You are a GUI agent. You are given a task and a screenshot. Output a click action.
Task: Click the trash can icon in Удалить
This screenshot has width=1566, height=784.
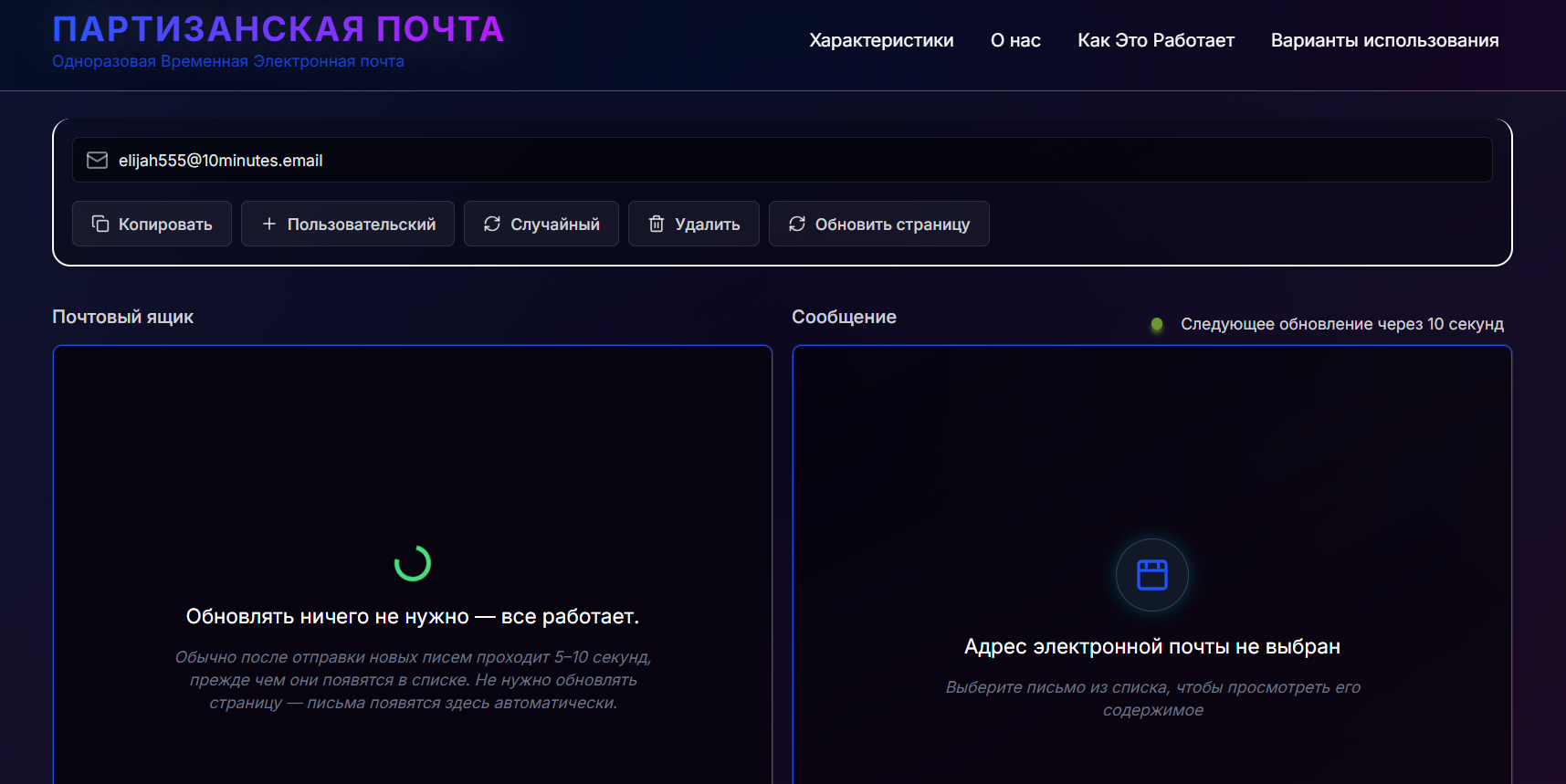[x=657, y=224]
